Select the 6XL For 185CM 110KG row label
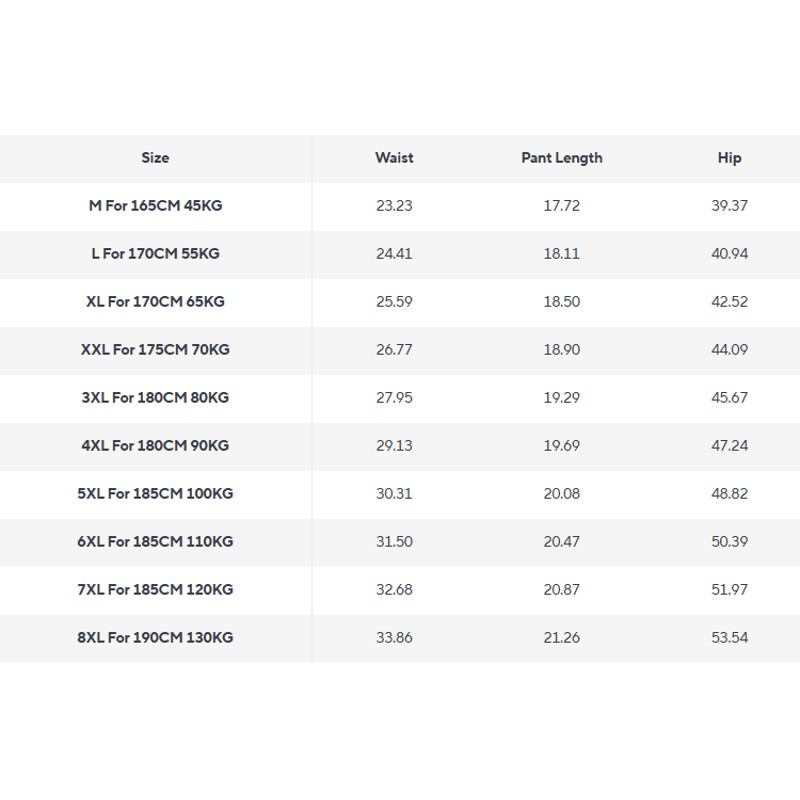Image resolution: width=800 pixels, height=800 pixels. (x=155, y=542)
